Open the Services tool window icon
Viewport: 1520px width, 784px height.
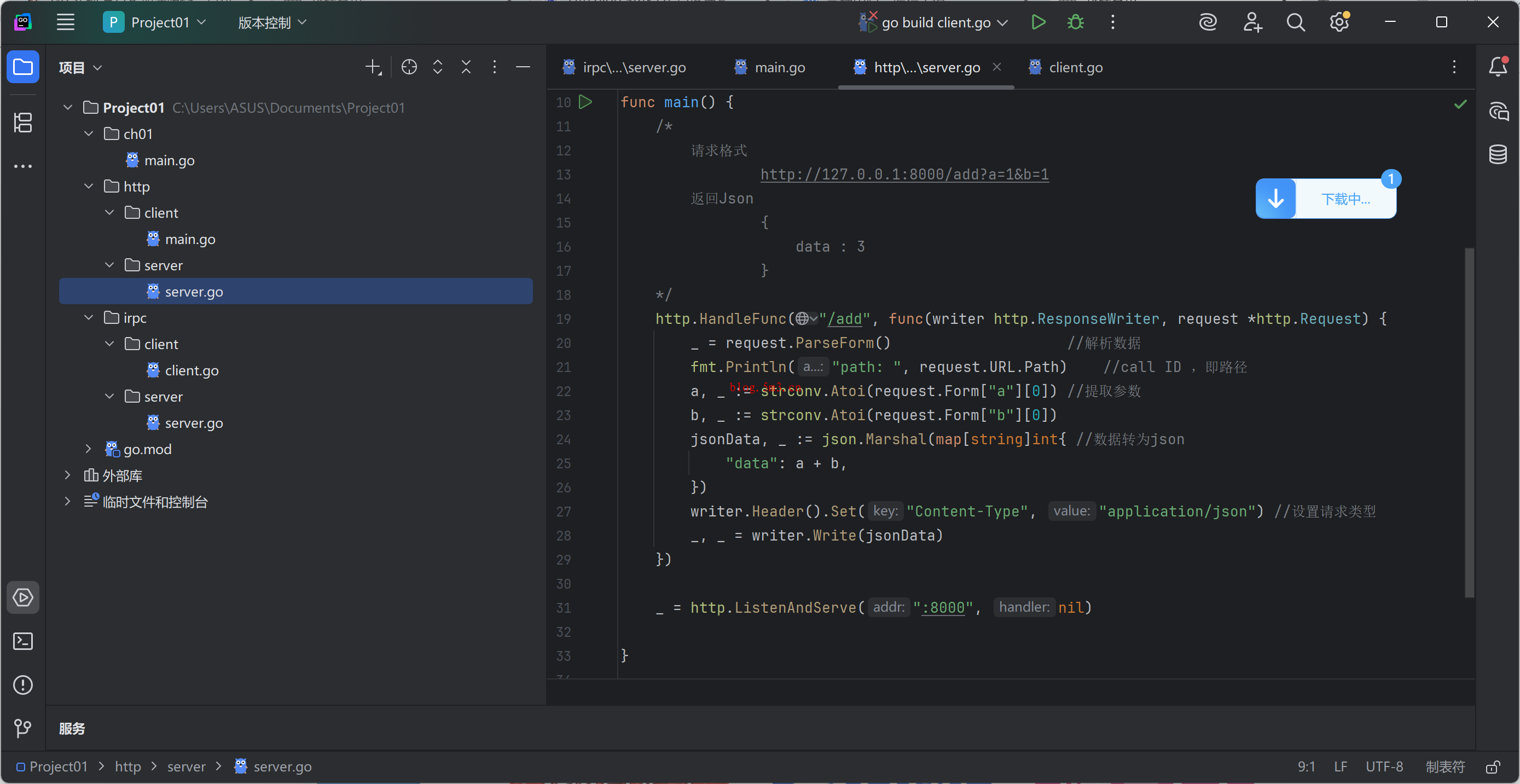(x=23, y=597)
